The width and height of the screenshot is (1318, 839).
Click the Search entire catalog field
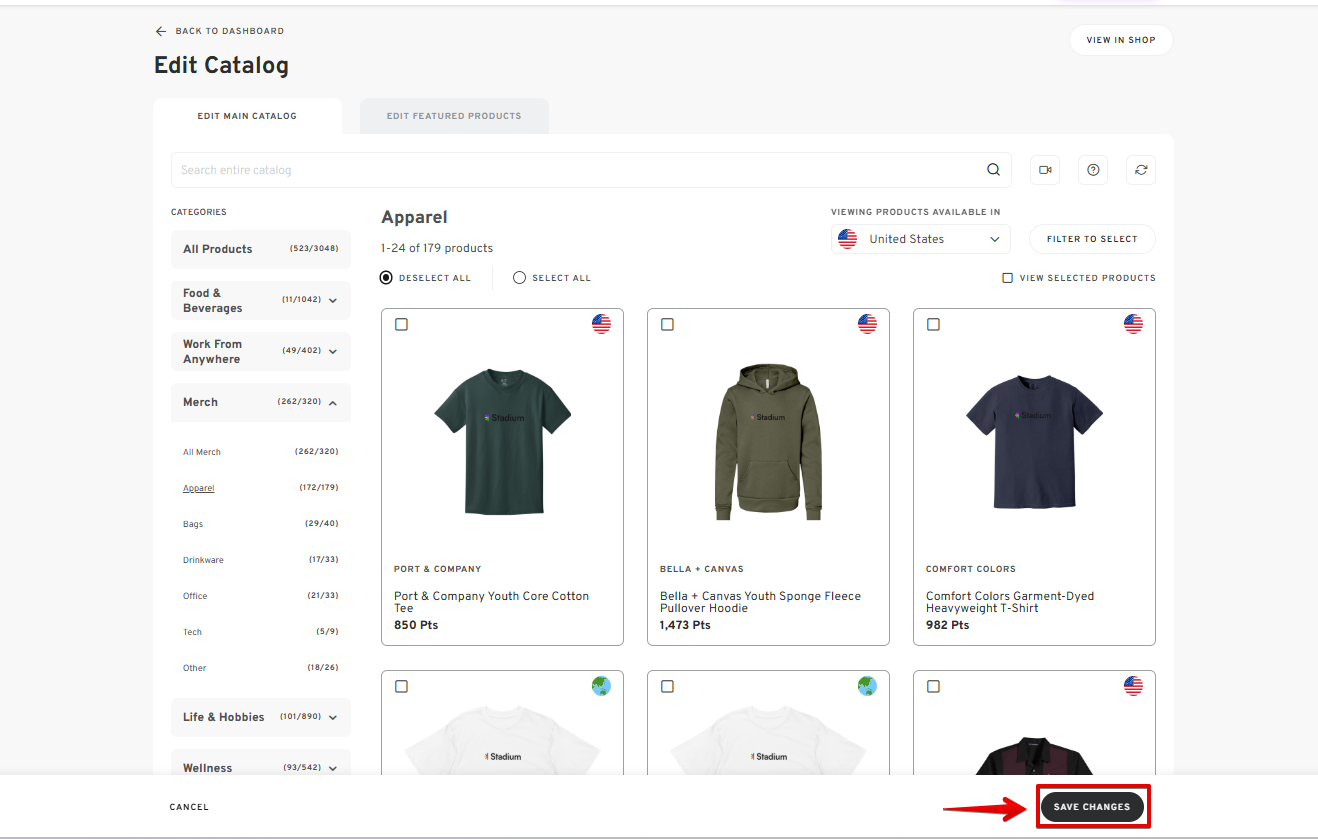[575, 170]
